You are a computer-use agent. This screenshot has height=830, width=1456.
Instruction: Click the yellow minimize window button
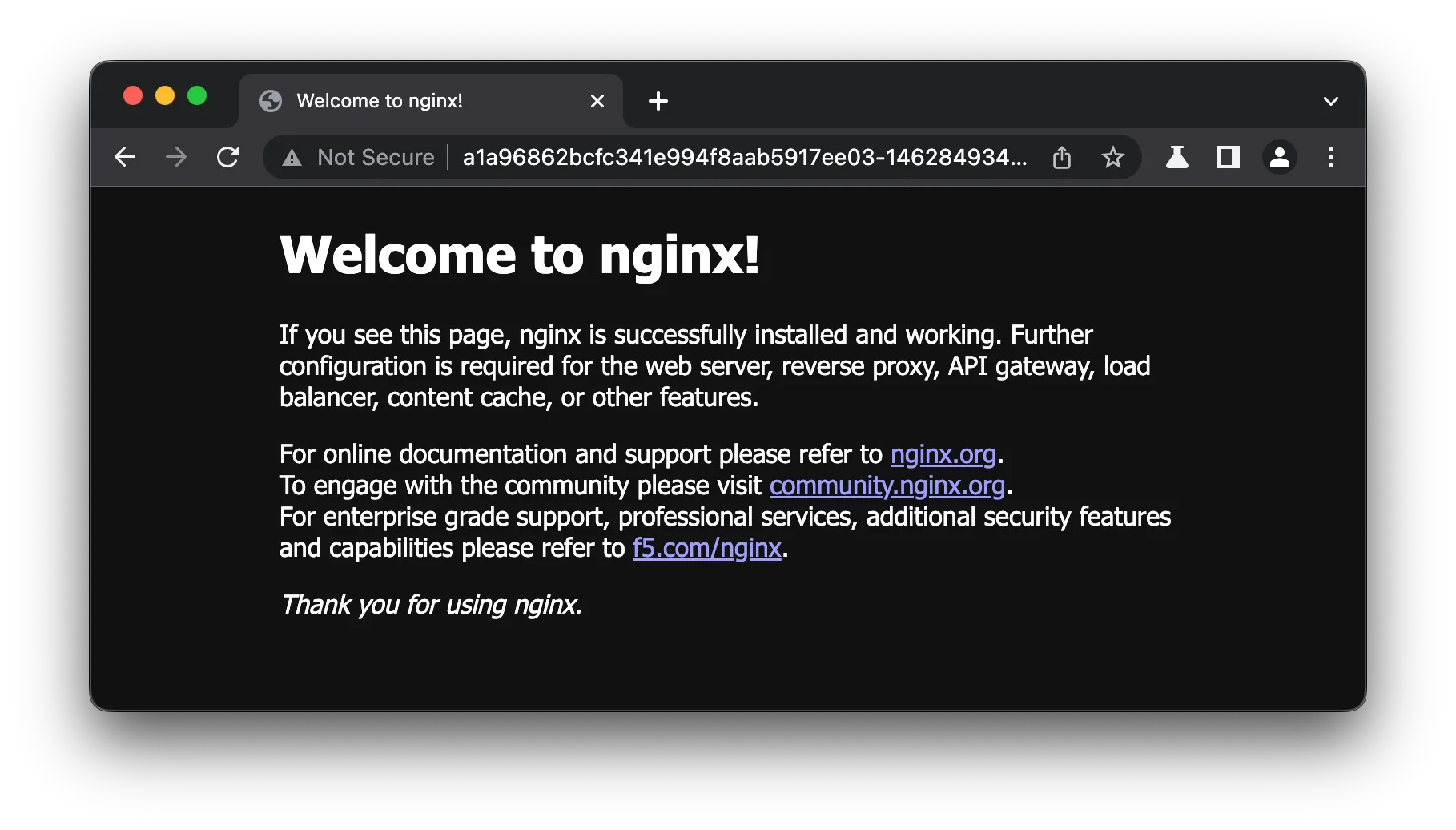[165, 96]
